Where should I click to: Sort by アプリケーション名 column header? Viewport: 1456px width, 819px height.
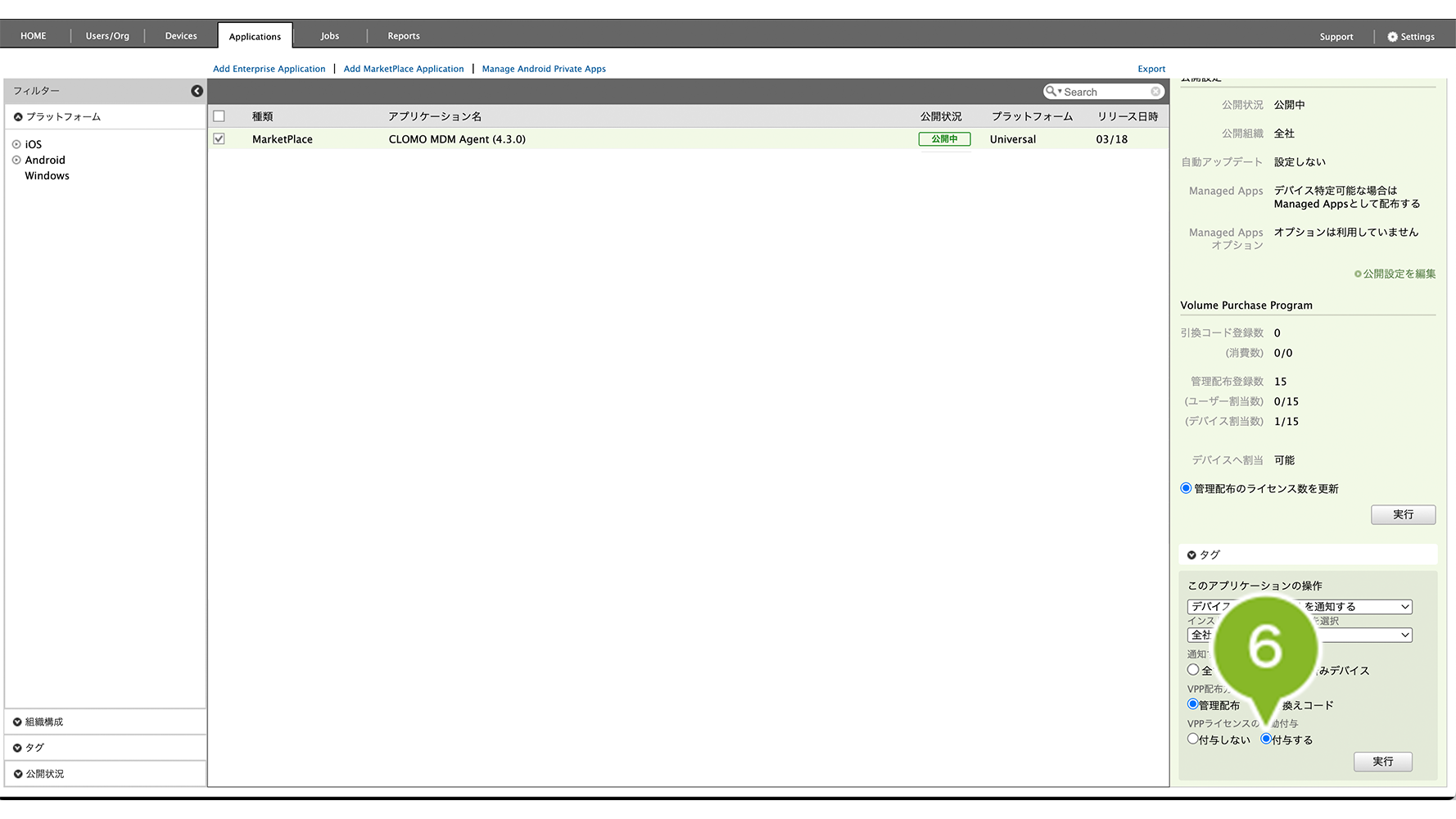coord(435,116)
